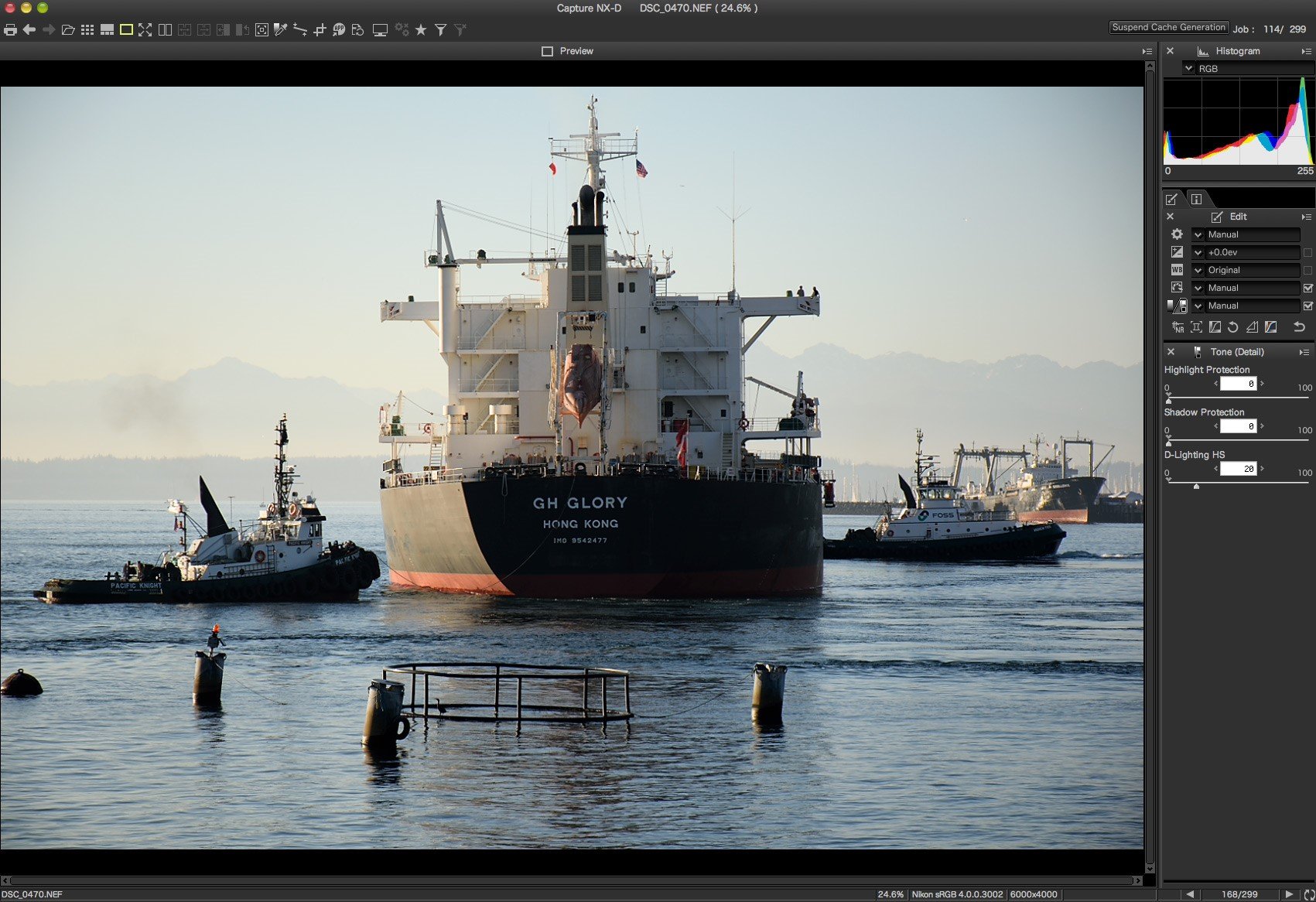
Task: Open the Noise Reduction tool icon
Action: (1178, 327)
